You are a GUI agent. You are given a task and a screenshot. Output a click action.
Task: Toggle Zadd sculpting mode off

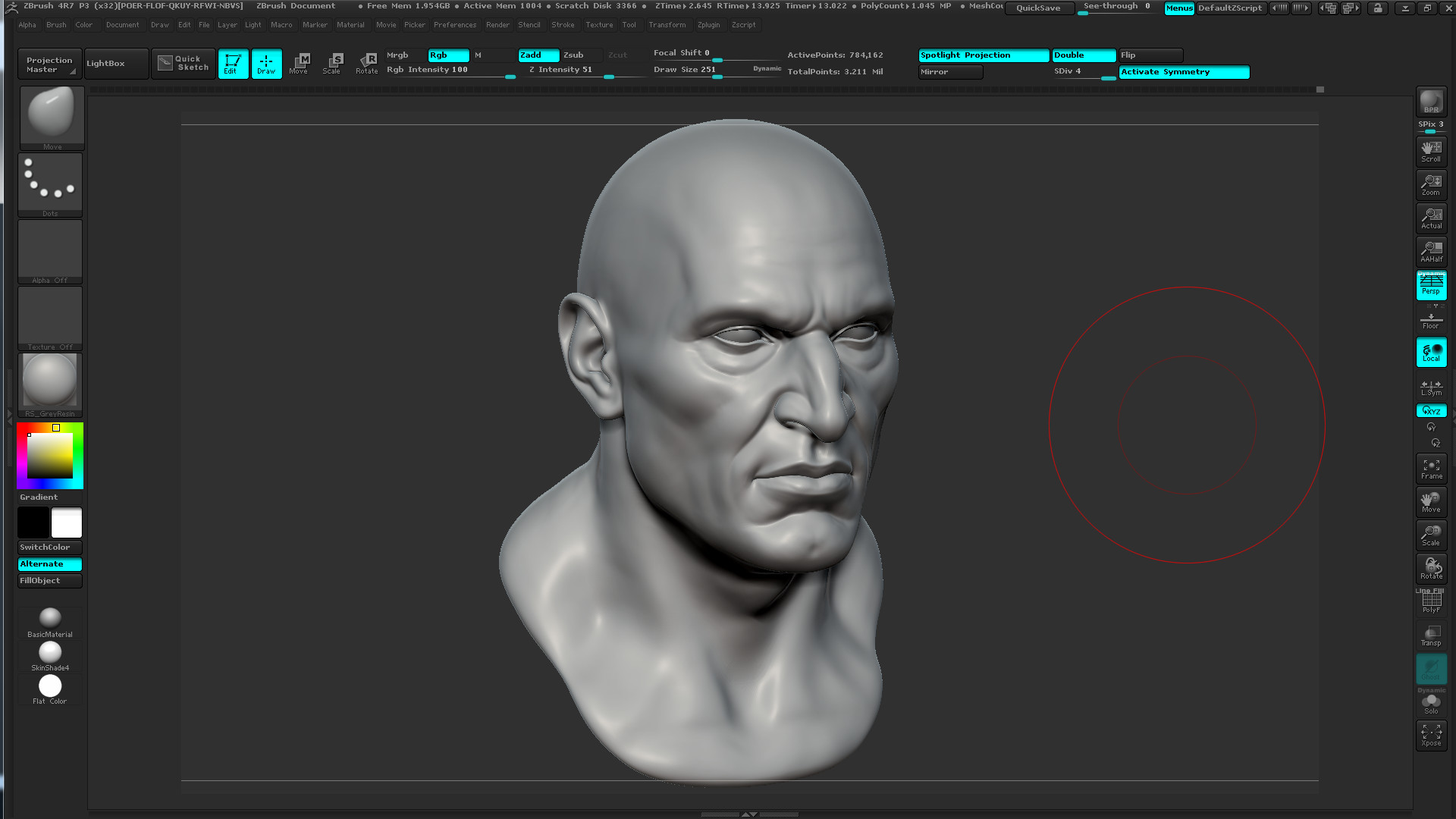[x=538, y=55]
